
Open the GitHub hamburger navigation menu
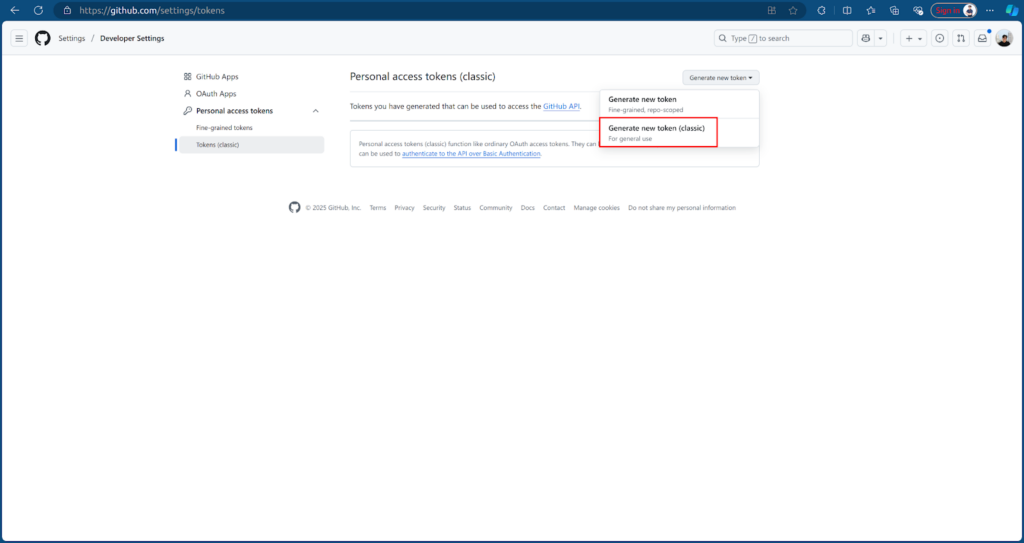pos(19,38)
